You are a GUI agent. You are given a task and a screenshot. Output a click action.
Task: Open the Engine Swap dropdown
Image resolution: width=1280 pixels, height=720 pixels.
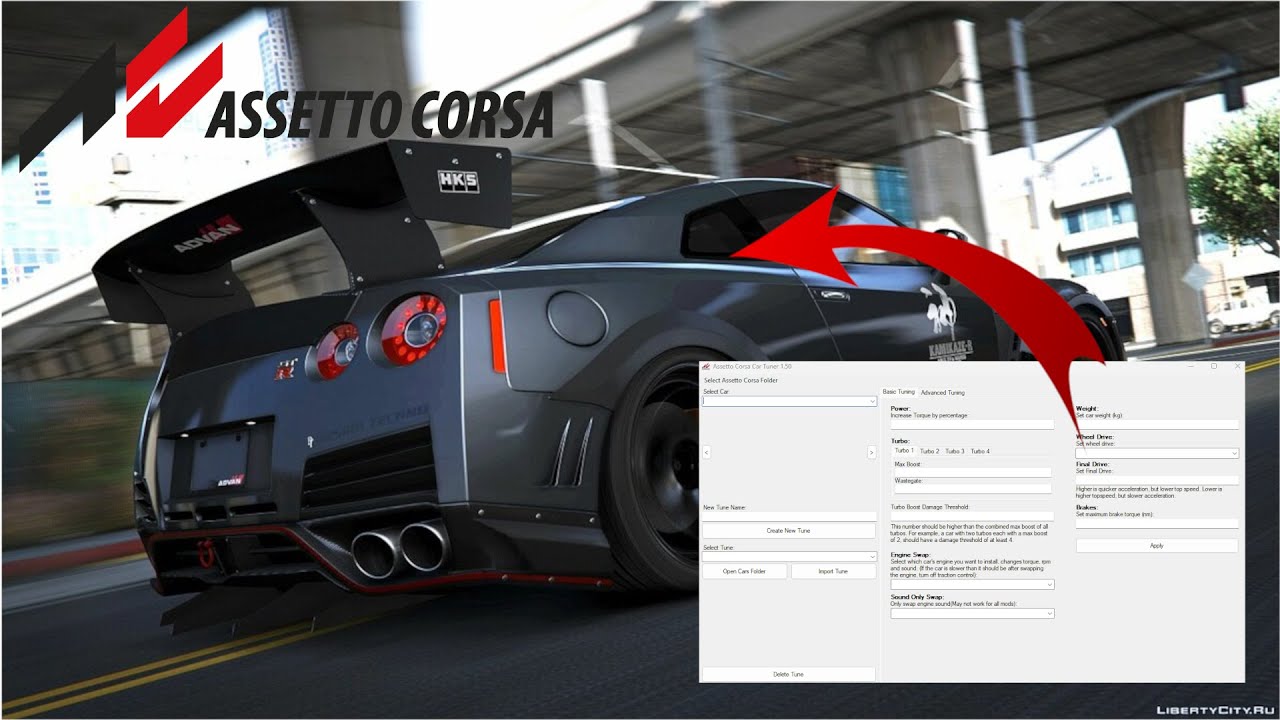point(973,584)
